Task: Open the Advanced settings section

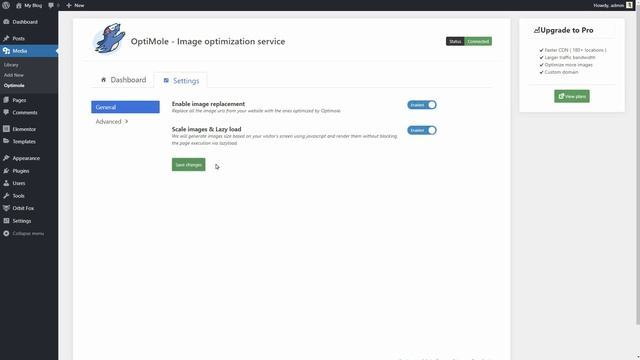Action: 112,122
